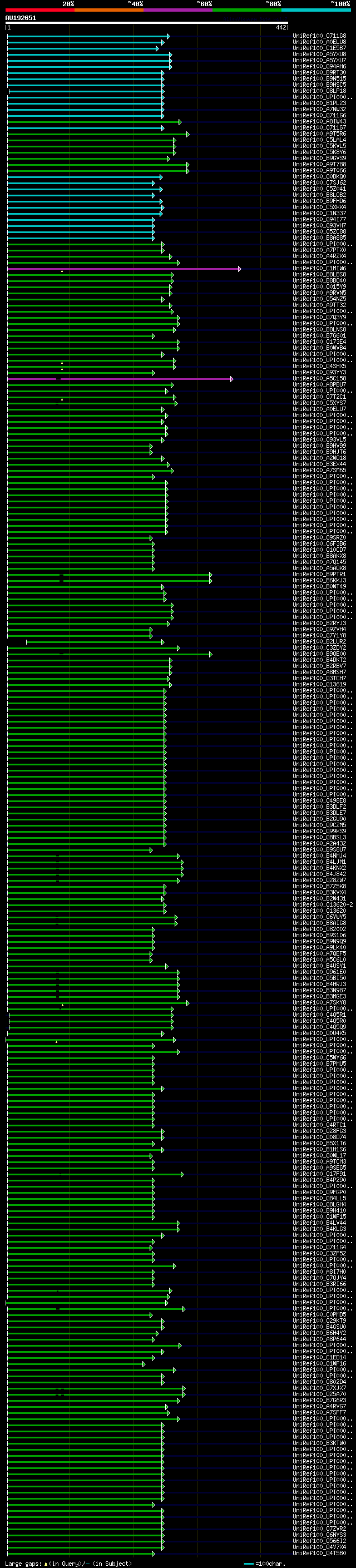Image resolution: width=356 pixels, height=1568 pixels.
Task: Select the UniRef100_Q93VH7 label
Action: point(319,226)
